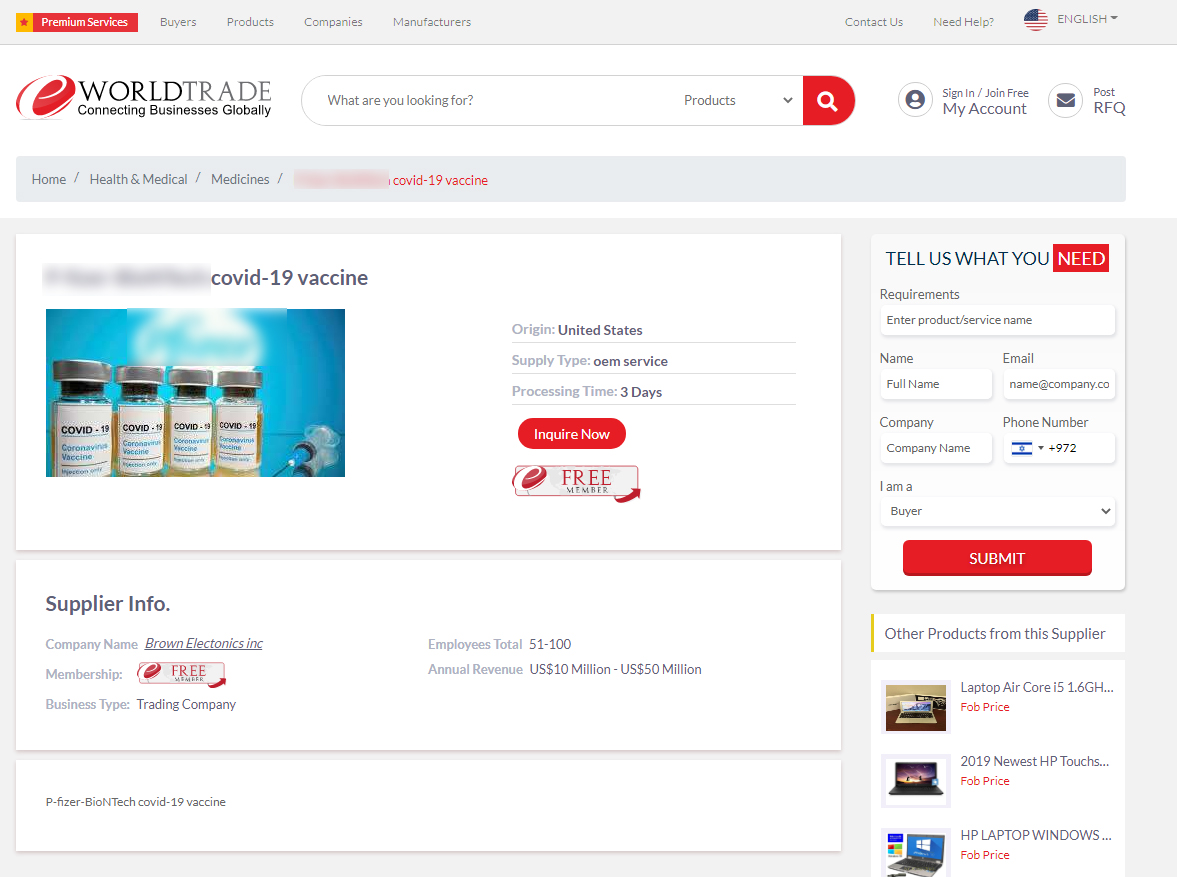Viewport: 1177px width, 877px height.
Task: Open the Companies navigation item
Action: (333, 23)
